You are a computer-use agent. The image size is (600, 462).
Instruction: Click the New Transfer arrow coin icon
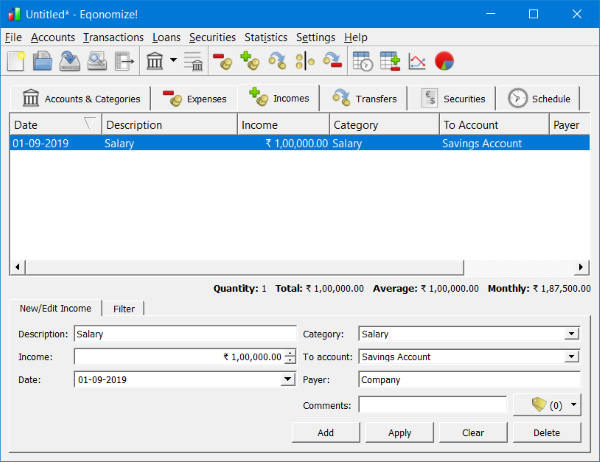(277, 62)
